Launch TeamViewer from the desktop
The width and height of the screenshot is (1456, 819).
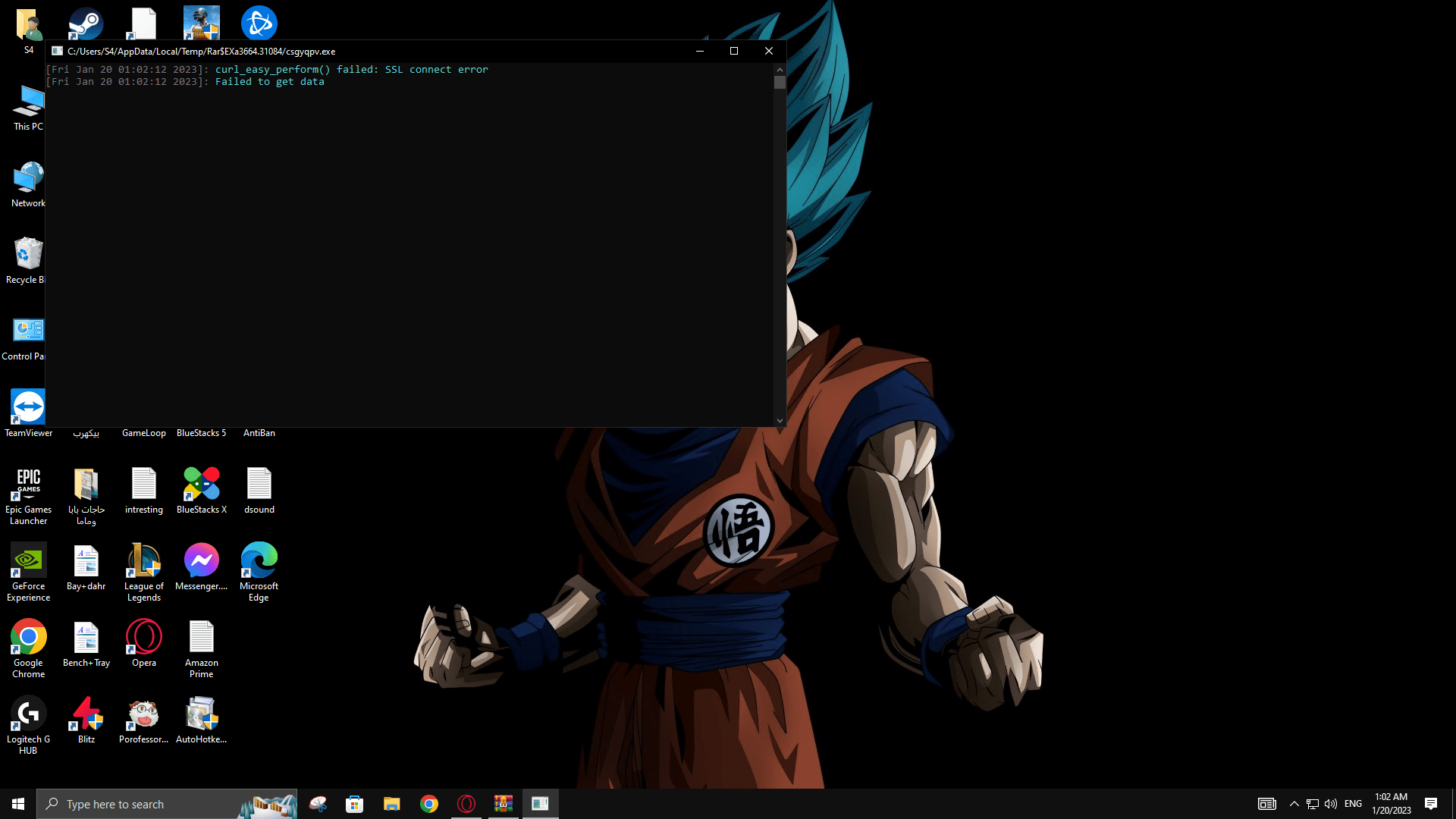pyautogui.click(x=29, y=414)
